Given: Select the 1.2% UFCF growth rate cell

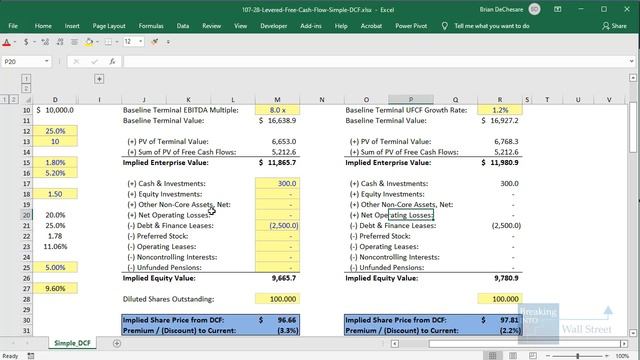Looking at the screenshot, I should (500, 110).
